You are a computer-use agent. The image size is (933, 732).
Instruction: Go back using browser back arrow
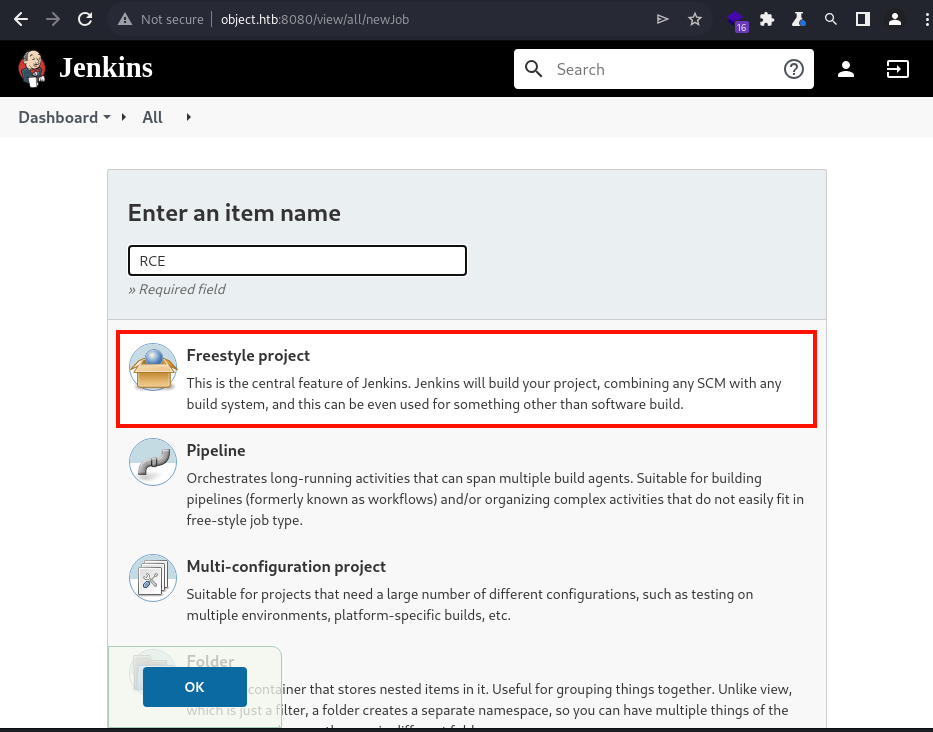(21, 20)
